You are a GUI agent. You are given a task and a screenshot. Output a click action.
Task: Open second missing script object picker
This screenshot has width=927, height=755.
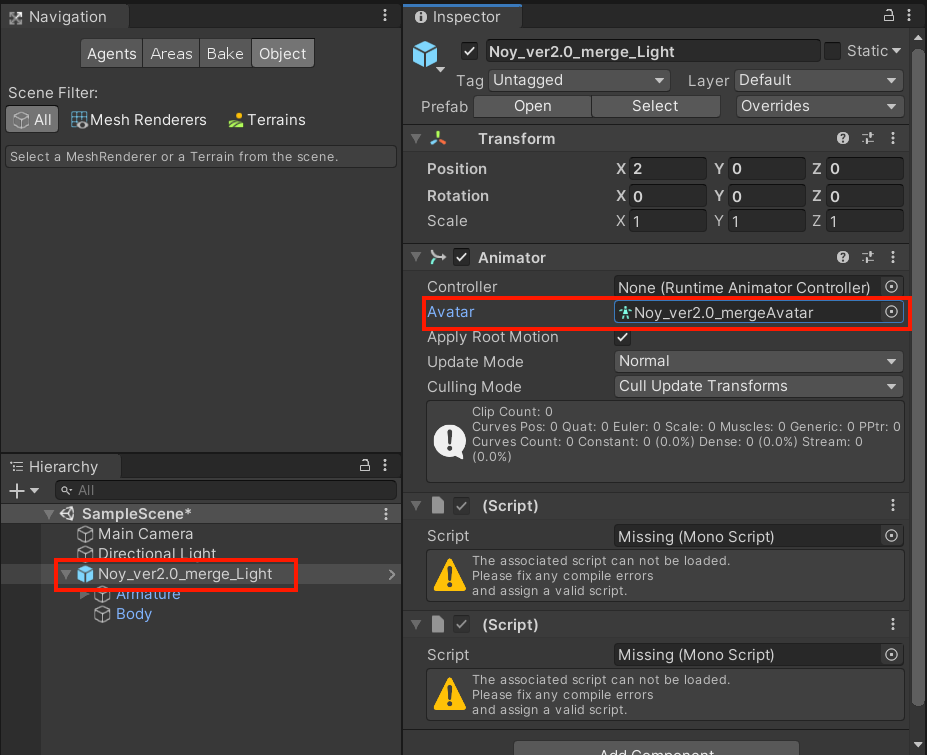pos(892,654)
